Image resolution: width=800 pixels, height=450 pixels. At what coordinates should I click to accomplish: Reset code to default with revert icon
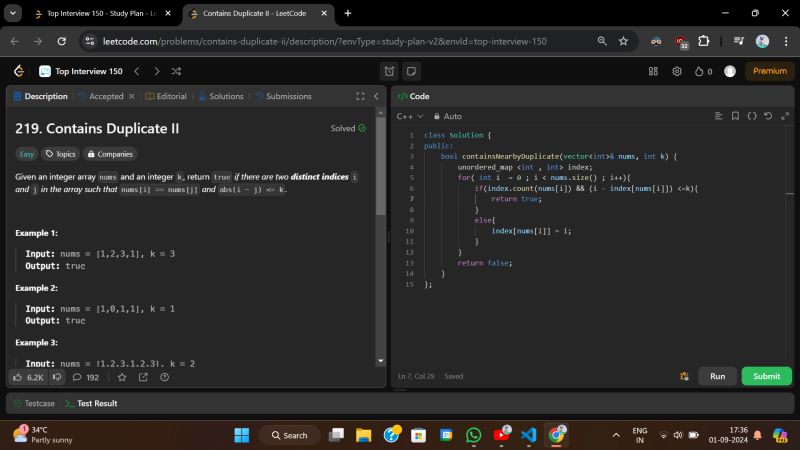[768, 116]
